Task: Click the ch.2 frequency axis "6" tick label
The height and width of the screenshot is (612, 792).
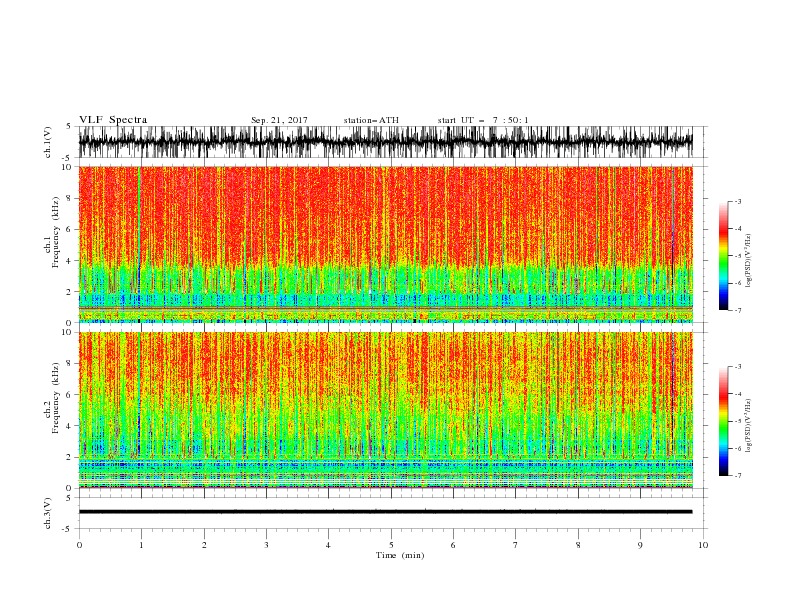Action: (69, 395)
